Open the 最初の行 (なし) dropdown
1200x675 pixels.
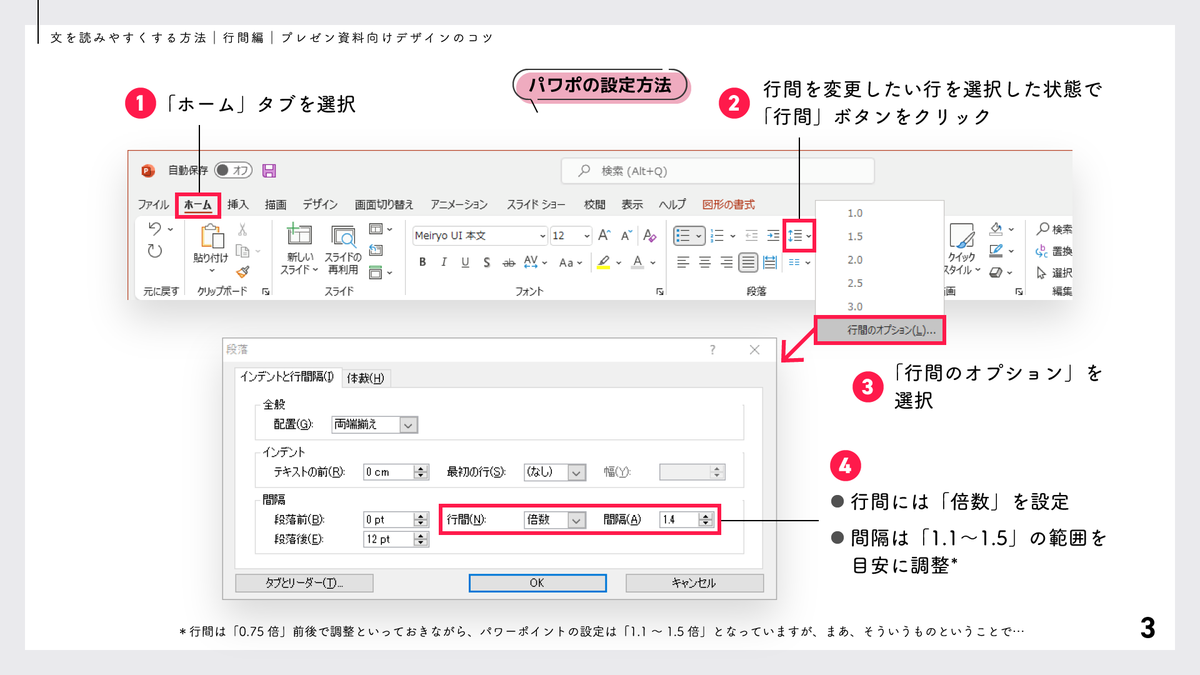click(576, 472)
